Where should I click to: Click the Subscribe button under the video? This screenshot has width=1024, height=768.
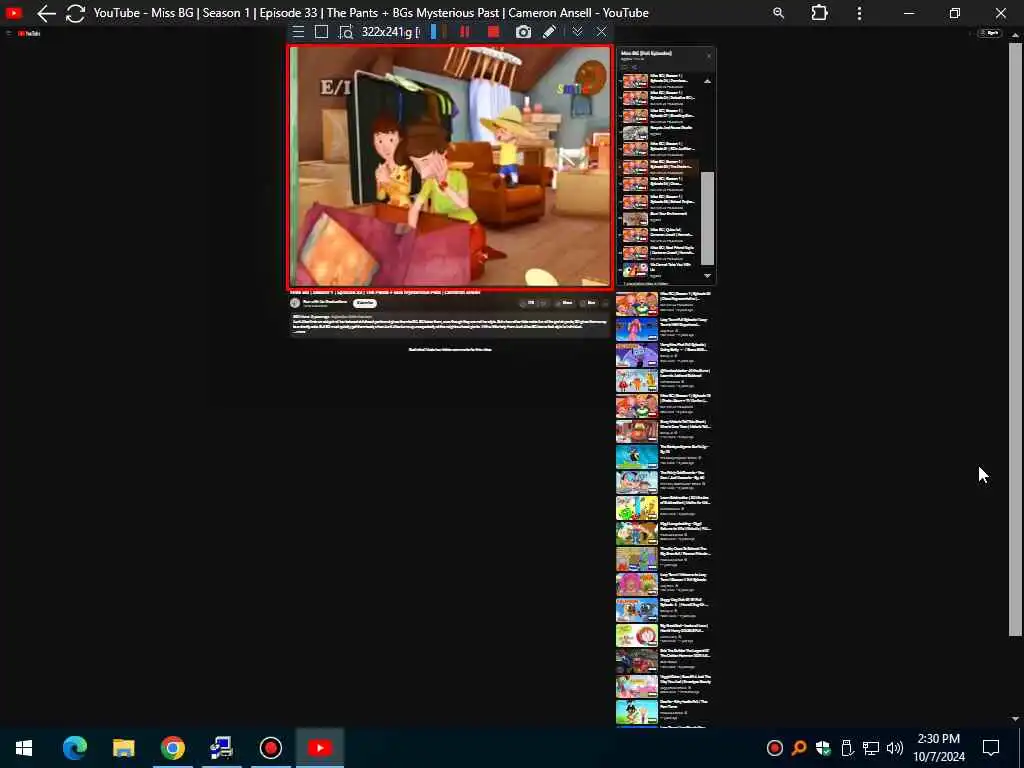click(365, 303)
